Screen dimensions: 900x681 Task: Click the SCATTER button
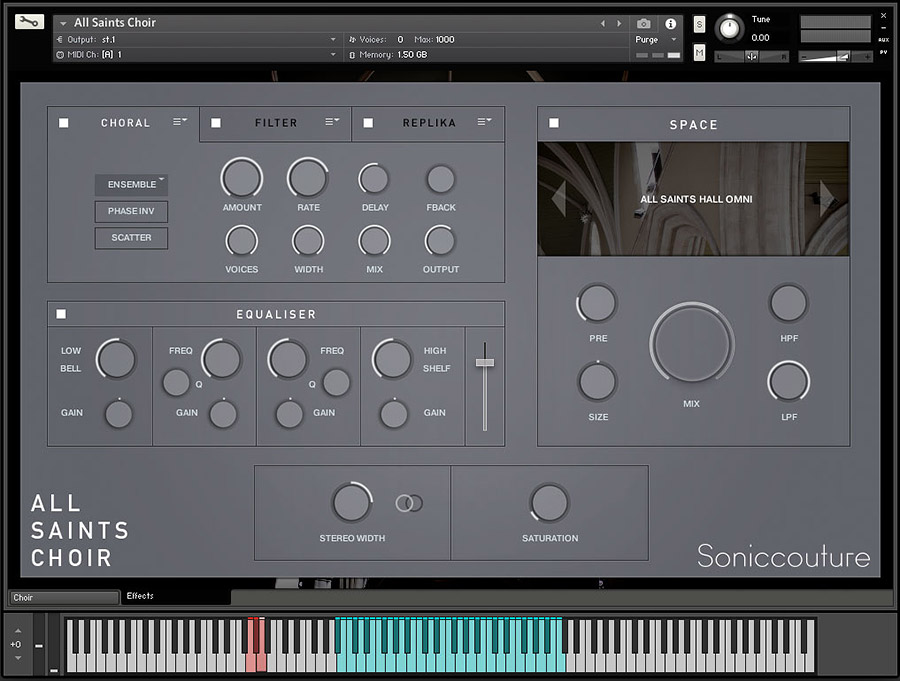point(131,238)
